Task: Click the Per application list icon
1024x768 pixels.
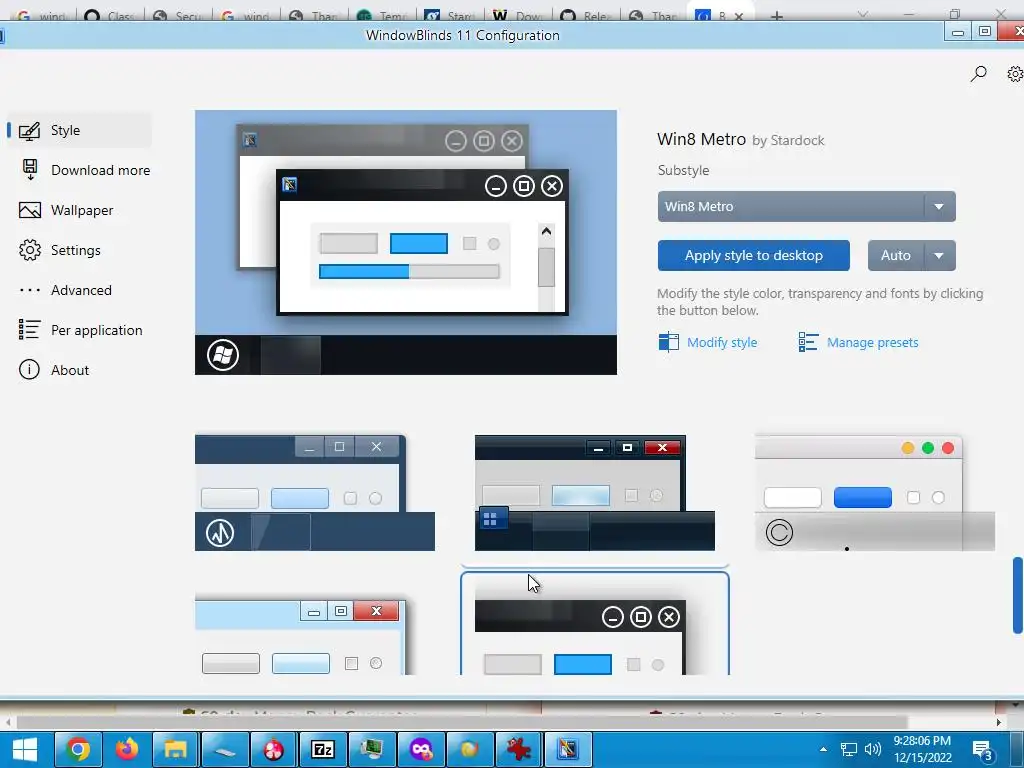Action: point(29,330)
